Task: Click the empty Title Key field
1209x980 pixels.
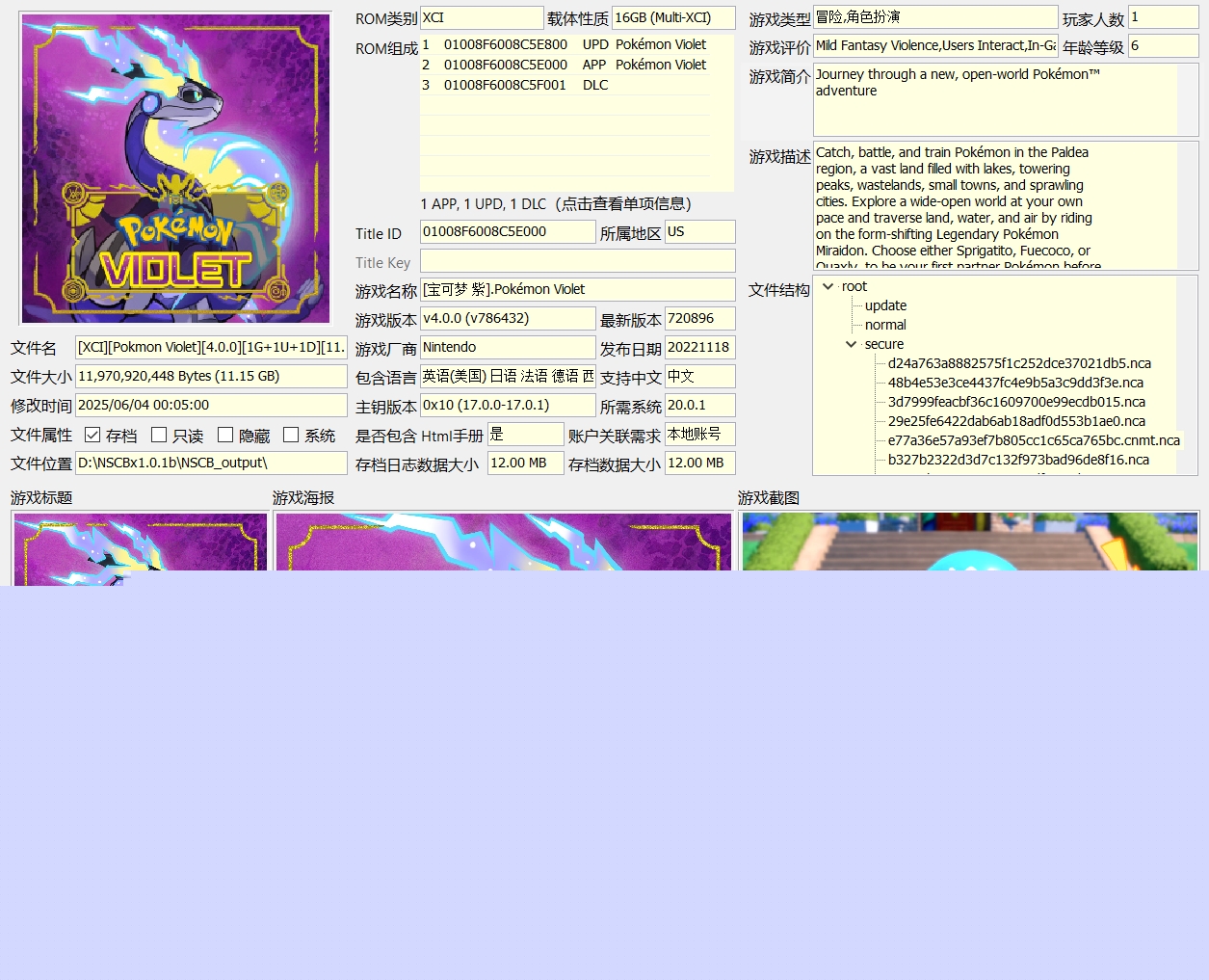Action: 578,261
